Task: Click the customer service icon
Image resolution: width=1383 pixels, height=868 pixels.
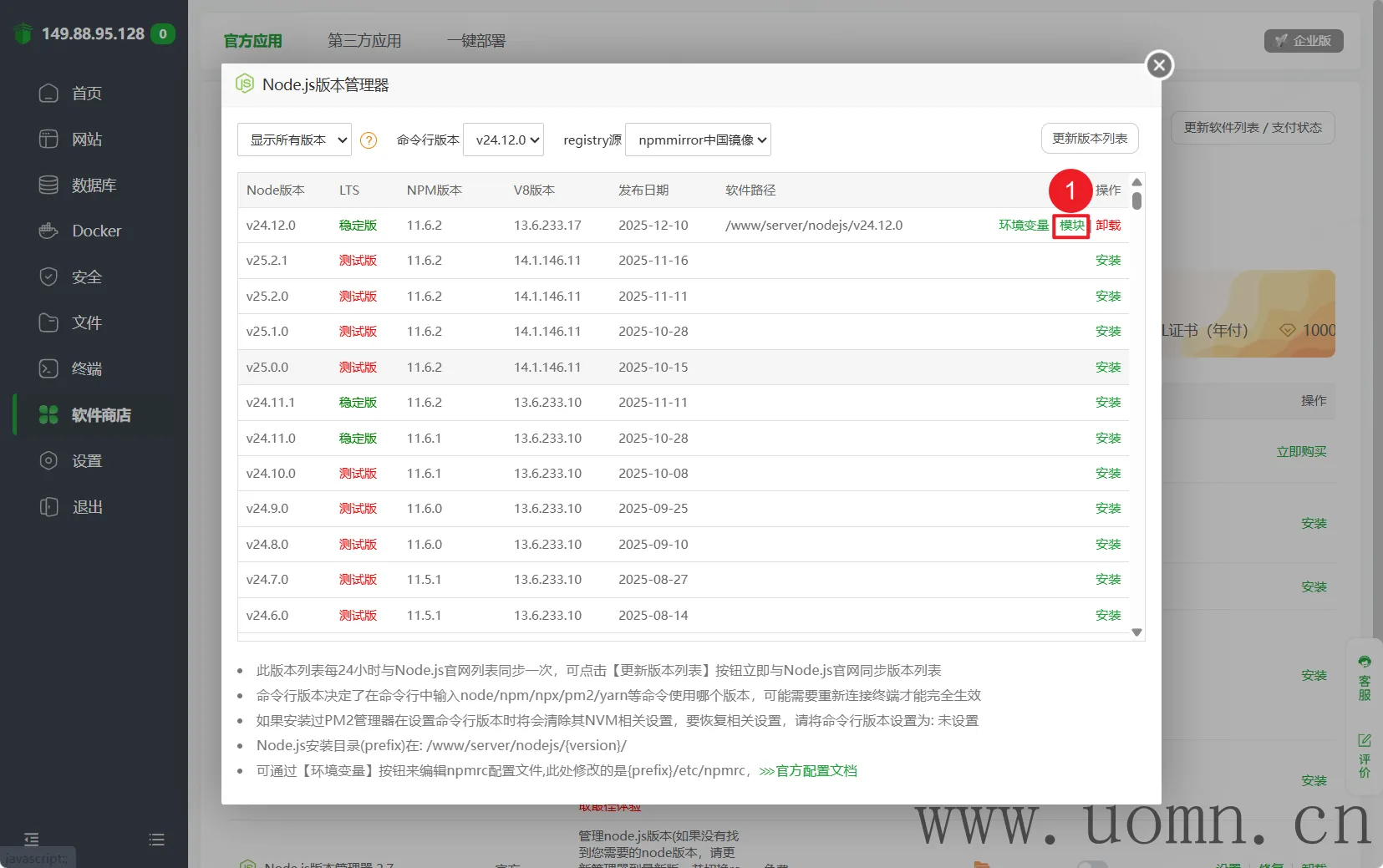Action: tap(1364, 662)
